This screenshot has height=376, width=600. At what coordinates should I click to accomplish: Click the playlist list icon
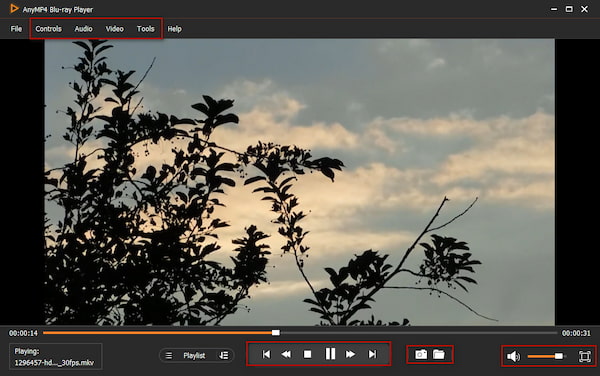click(168, 356)
